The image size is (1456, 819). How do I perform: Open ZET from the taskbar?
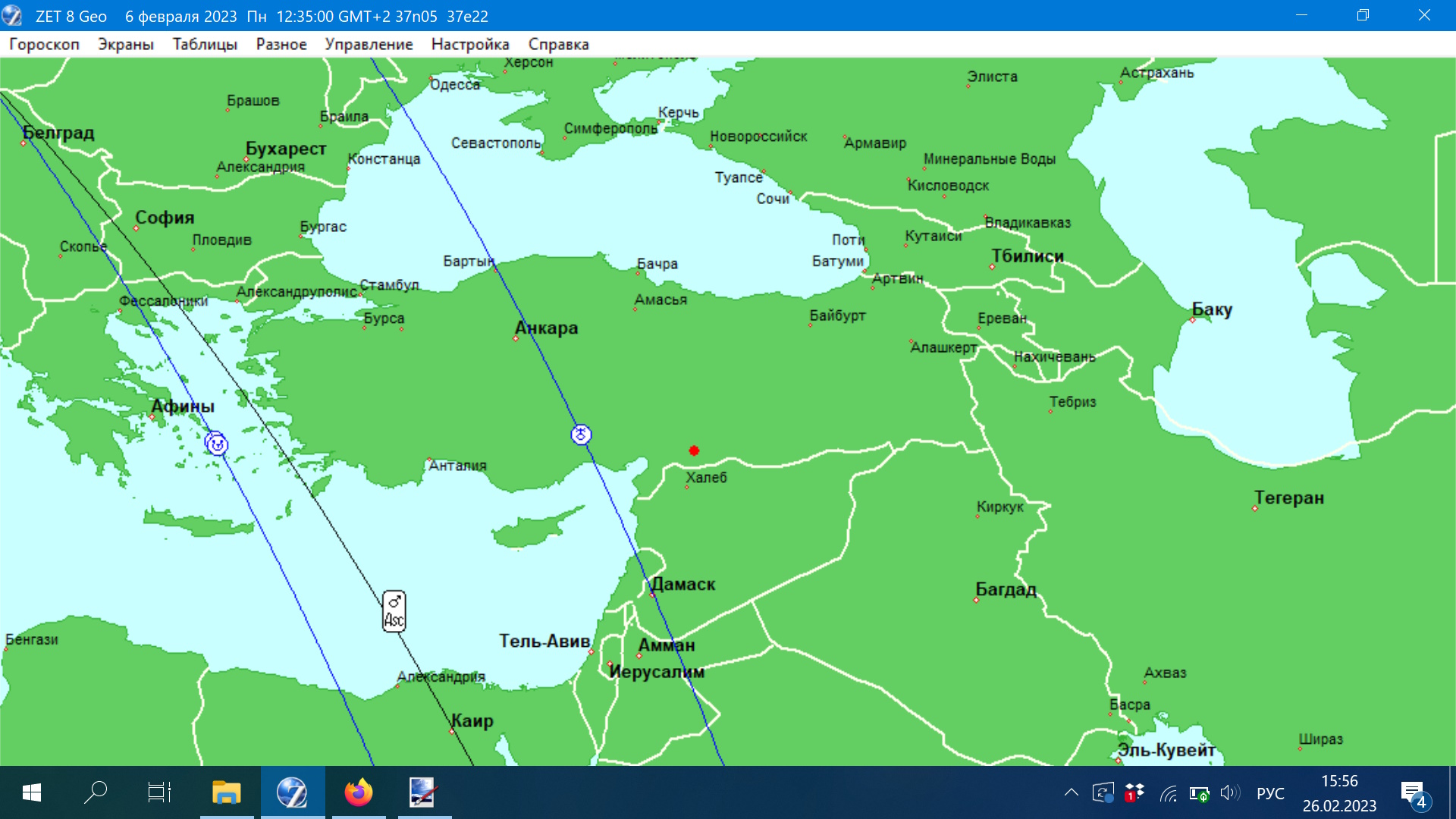pos(293,793)
